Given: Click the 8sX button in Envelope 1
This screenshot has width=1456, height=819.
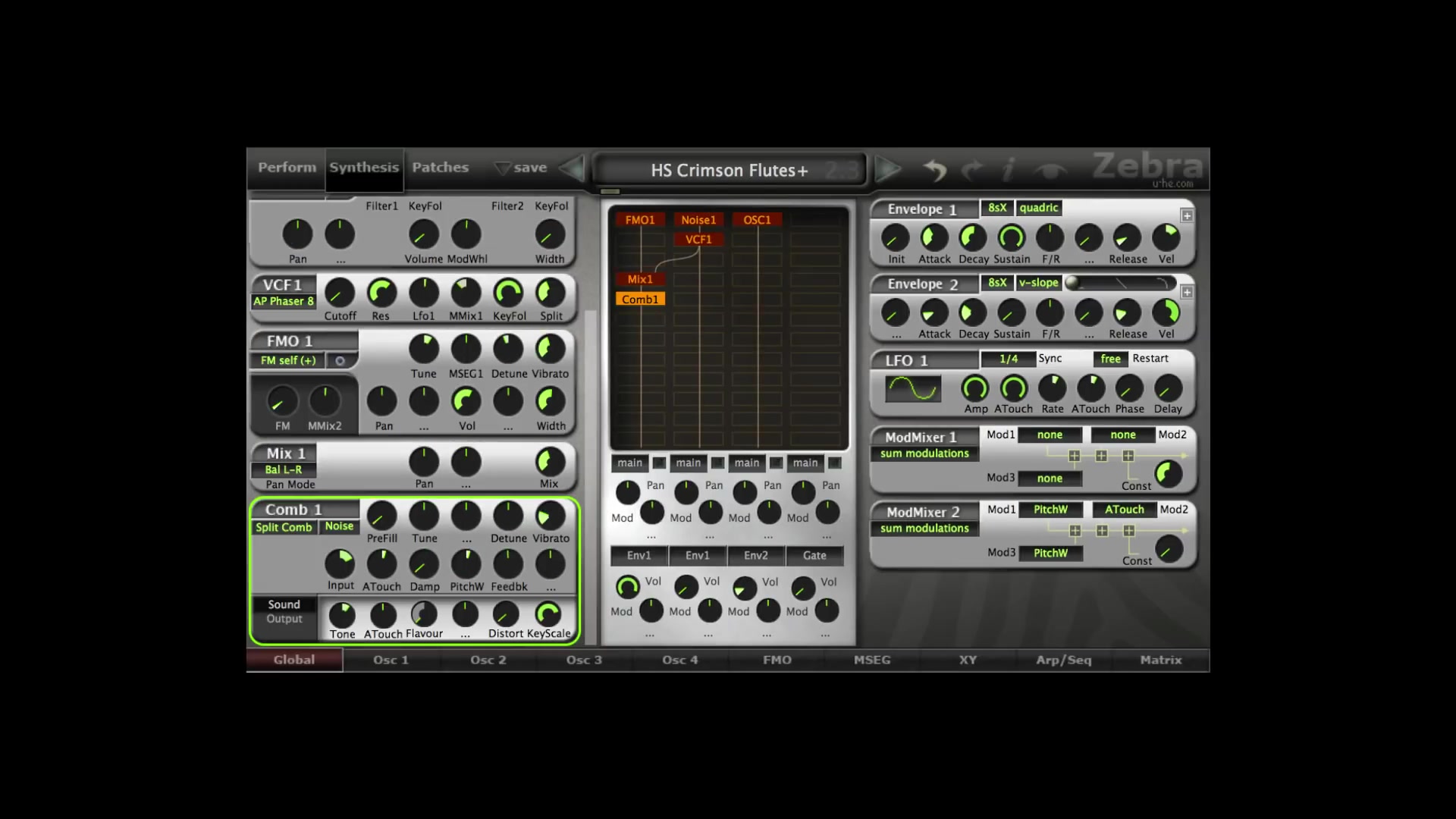Looking at the screenshot, I should [997, 208].
